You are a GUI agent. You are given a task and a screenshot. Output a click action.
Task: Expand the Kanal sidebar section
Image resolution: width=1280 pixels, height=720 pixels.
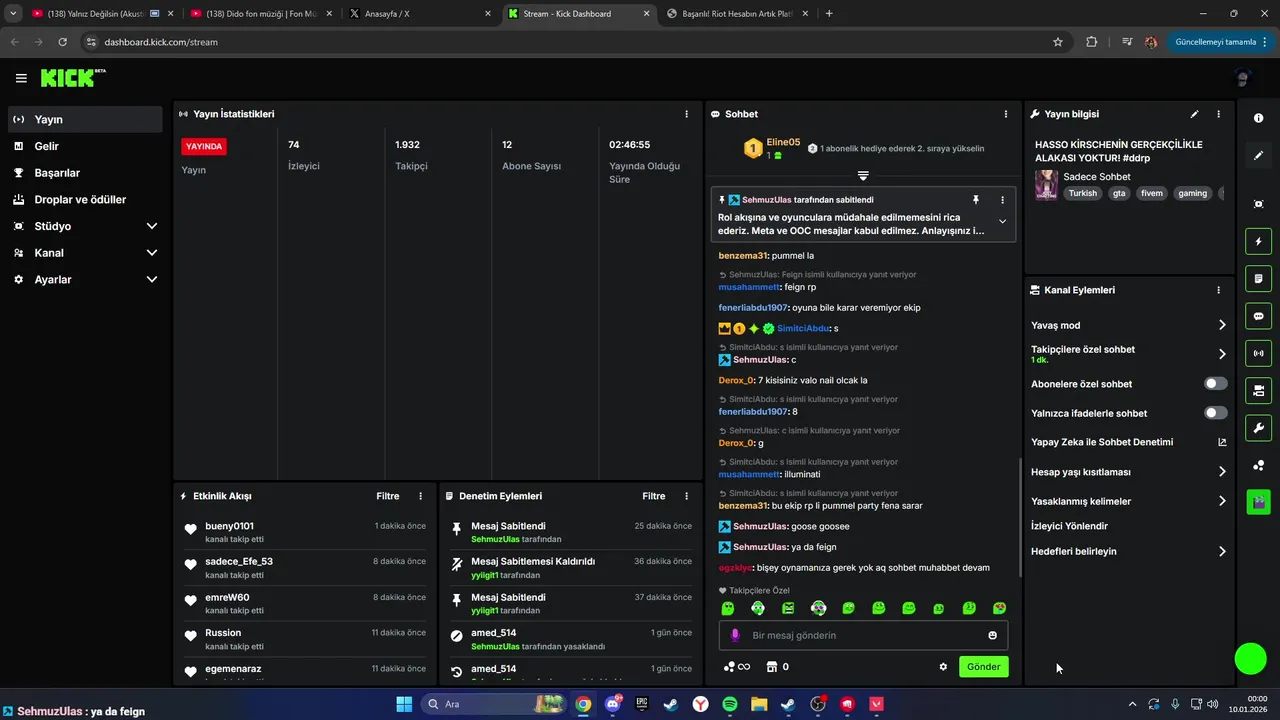[x=85, y=253]
